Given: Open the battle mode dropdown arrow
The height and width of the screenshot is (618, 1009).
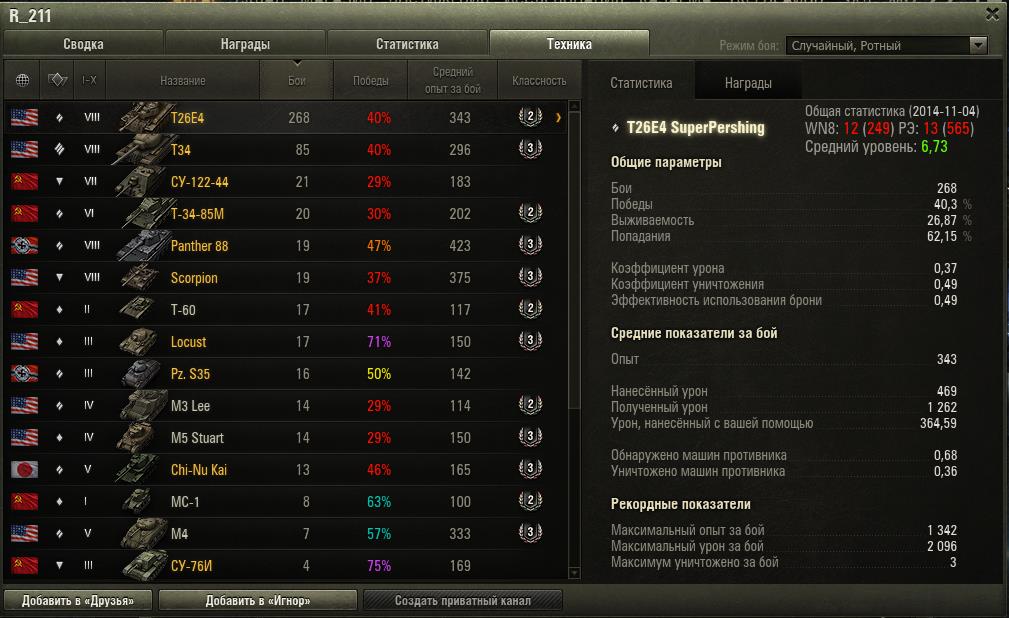Looking at the screenshot, I should tap(977, 45).
